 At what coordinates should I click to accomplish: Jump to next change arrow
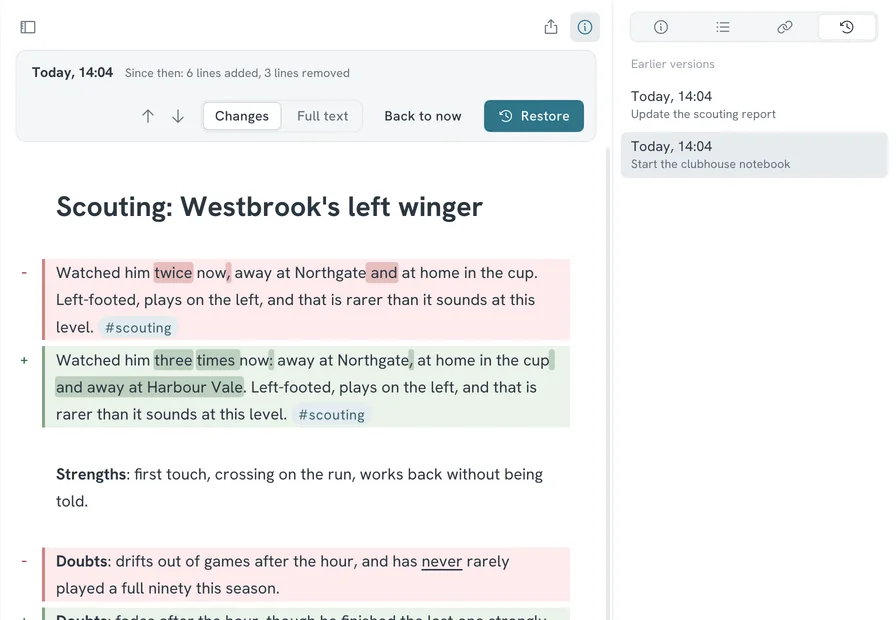coord(178,116)
